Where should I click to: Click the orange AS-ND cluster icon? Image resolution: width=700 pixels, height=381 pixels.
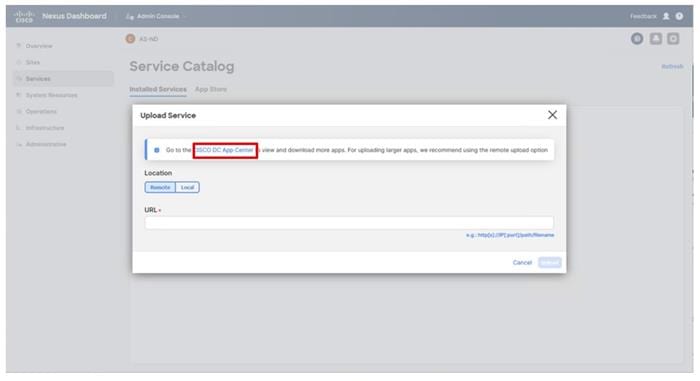[130, 39]
